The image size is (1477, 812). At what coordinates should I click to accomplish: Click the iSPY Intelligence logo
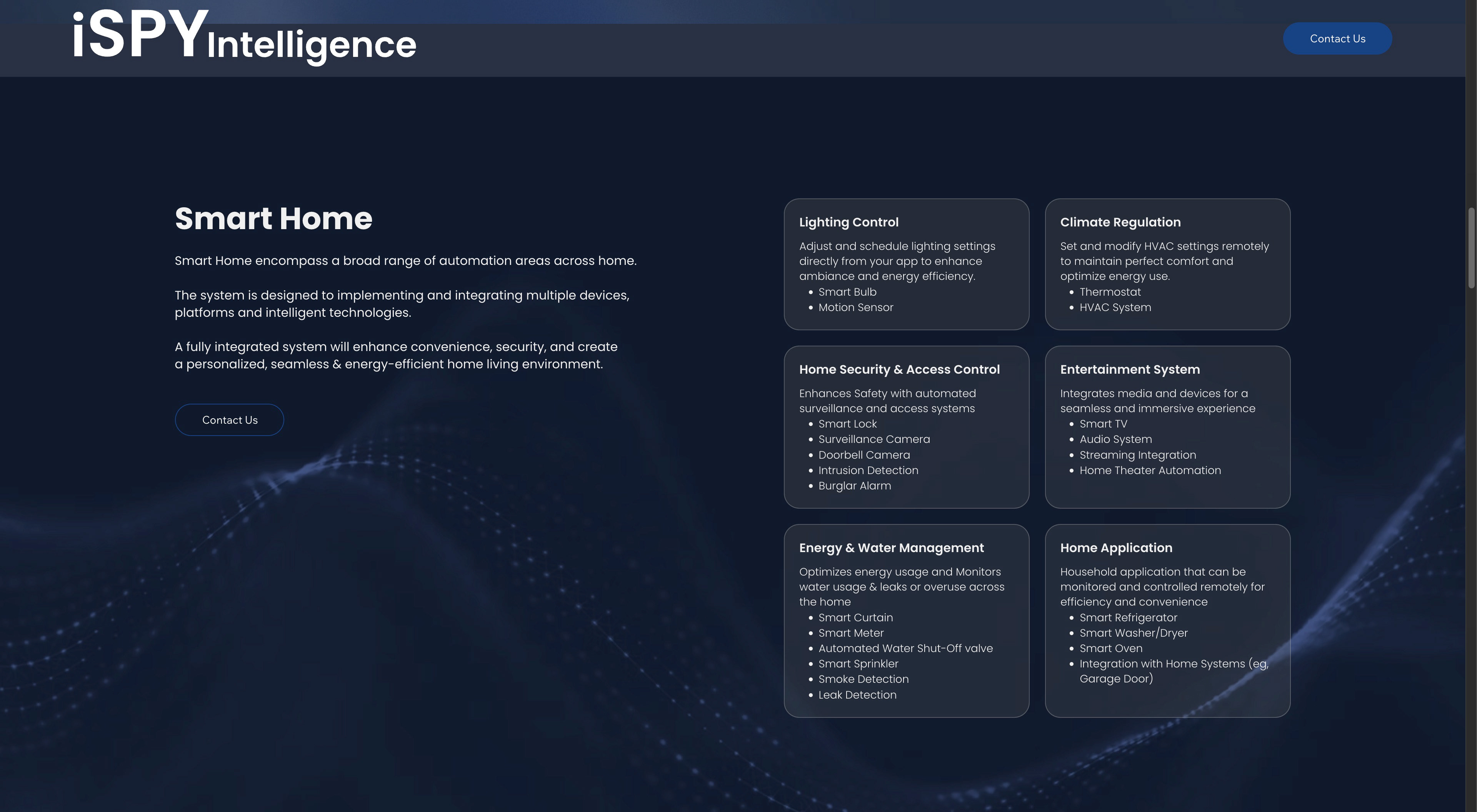pos(244,38)
